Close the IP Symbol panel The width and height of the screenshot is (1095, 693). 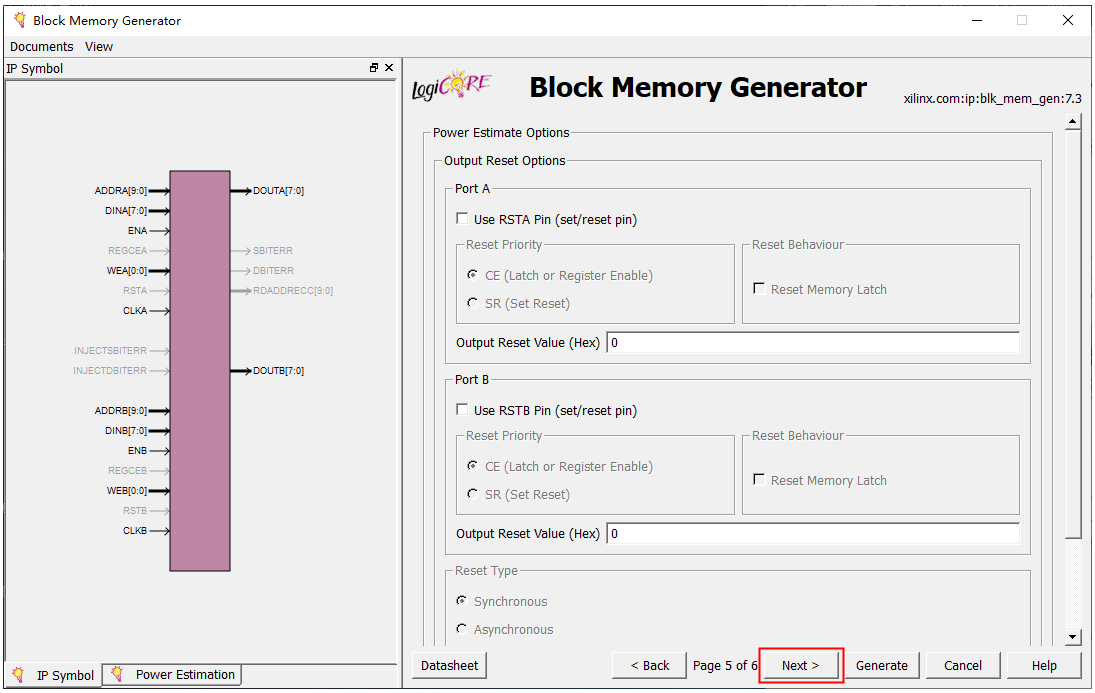389,68
